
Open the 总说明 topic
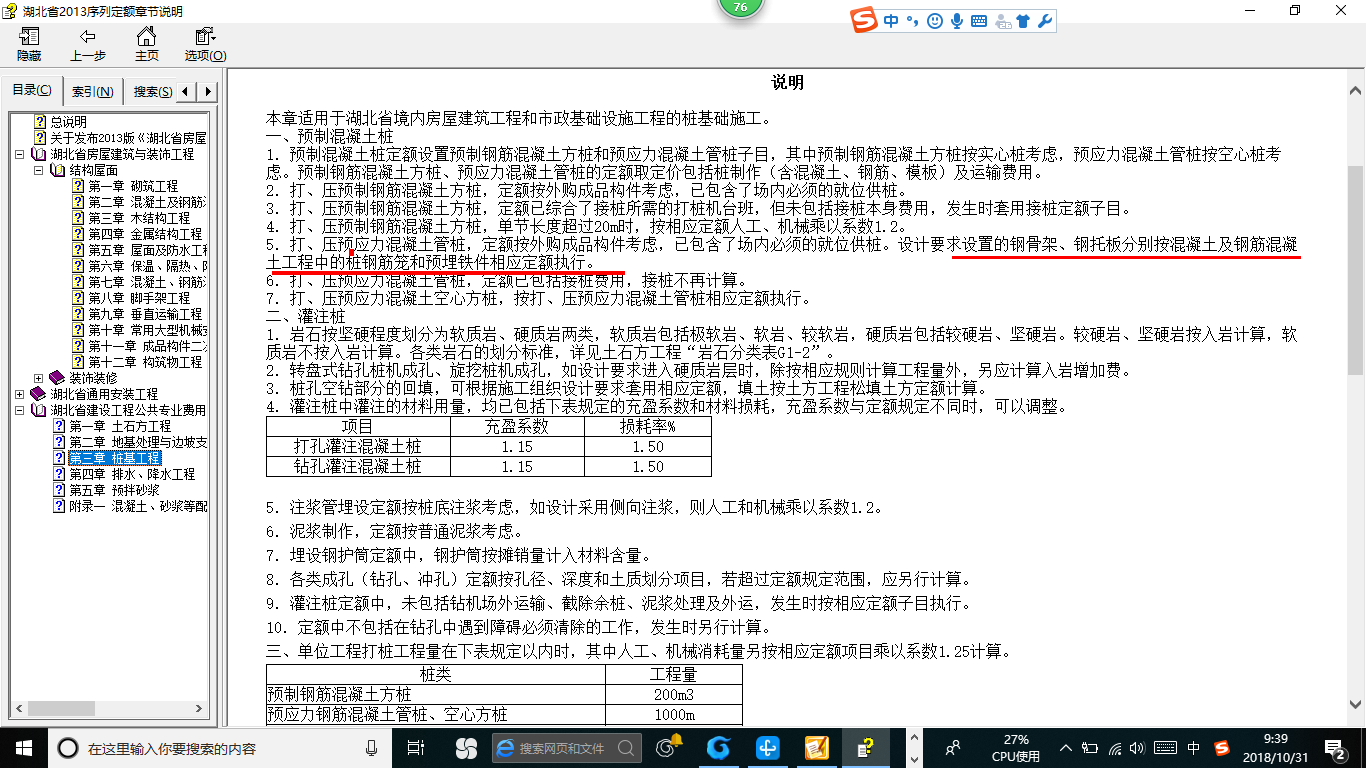(x=68, y=122)
